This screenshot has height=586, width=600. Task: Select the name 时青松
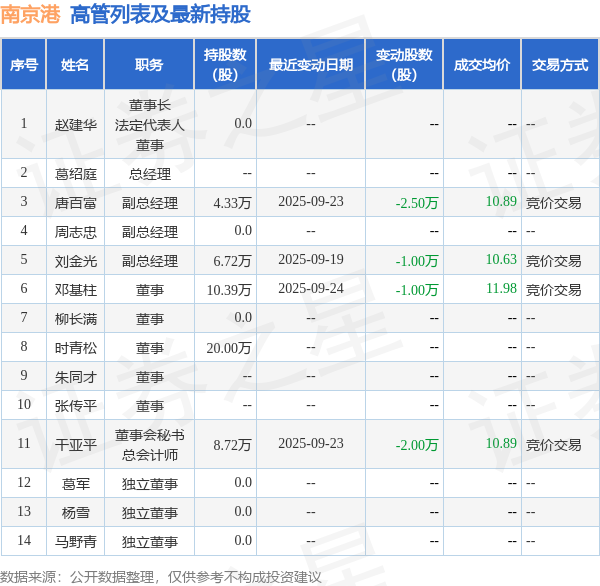tap(75, 348)
